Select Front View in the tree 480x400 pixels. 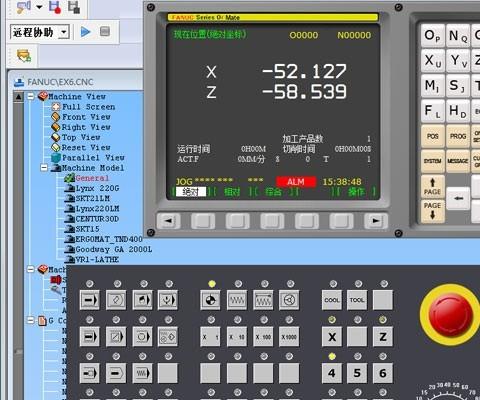tap(86, 117)
